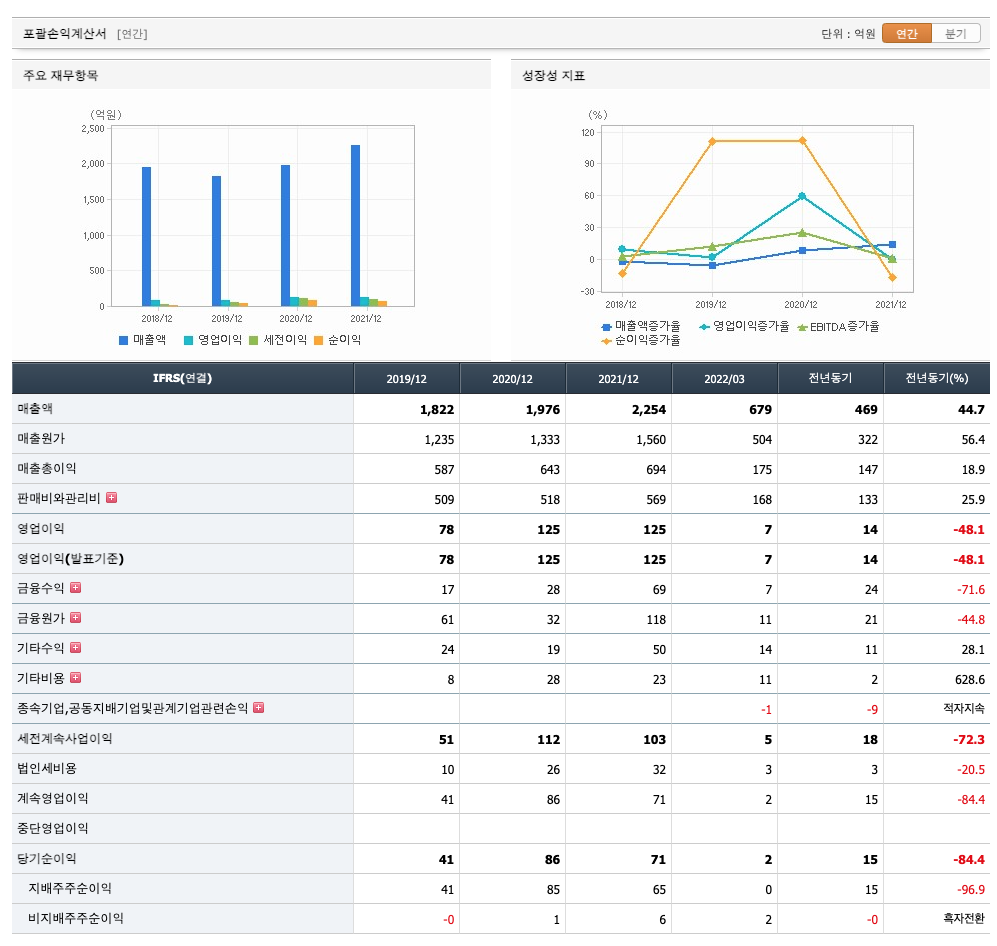This screenshot has height=946, width=997.
Task: Toggle the EBITDA증가율 legend marker
Action: click(x=802, y=327)
